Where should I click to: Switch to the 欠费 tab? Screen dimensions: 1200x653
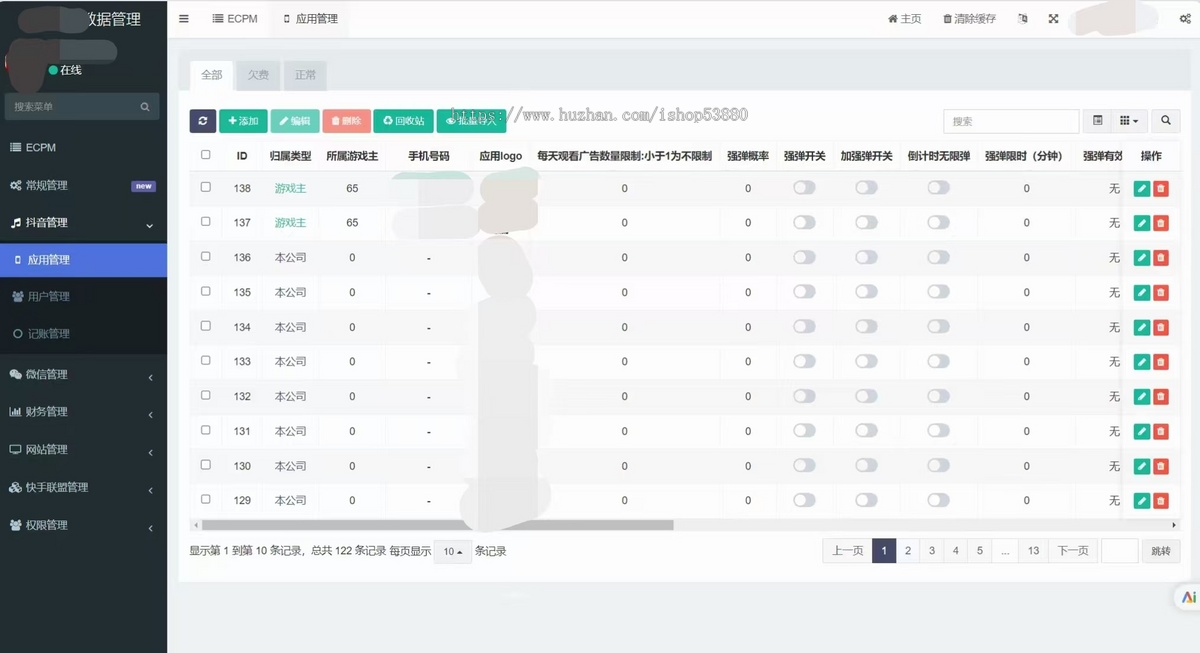(258, 75)
